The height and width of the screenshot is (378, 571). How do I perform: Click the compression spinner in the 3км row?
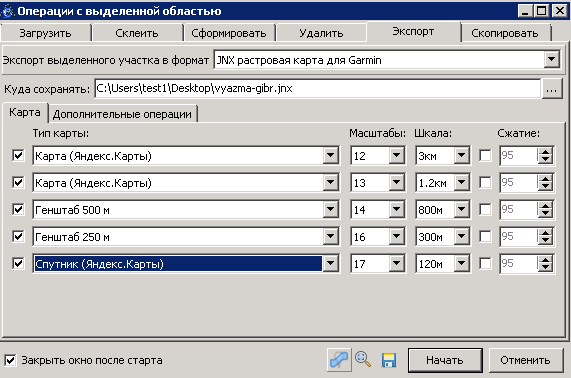point(527,155)
